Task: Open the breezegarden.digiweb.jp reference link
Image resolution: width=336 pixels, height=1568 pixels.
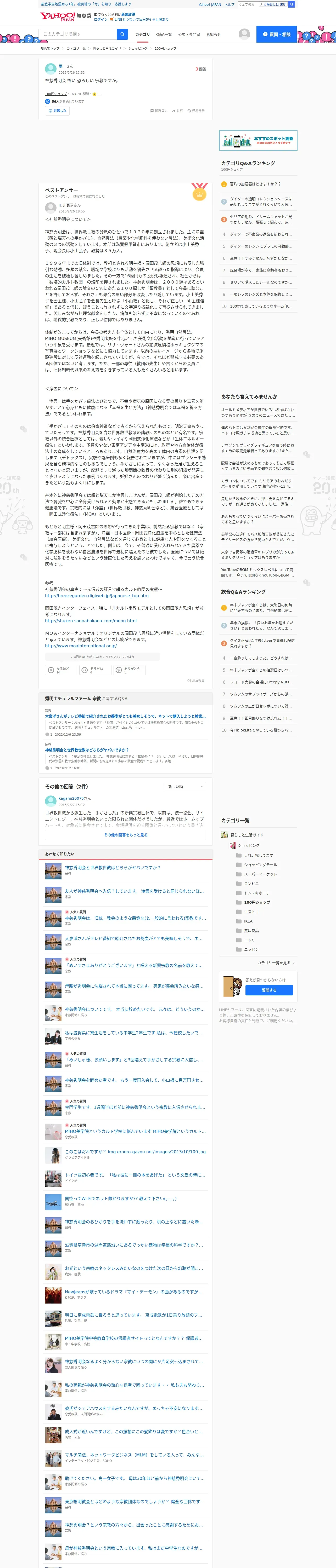Action: (x=97, y=596)
